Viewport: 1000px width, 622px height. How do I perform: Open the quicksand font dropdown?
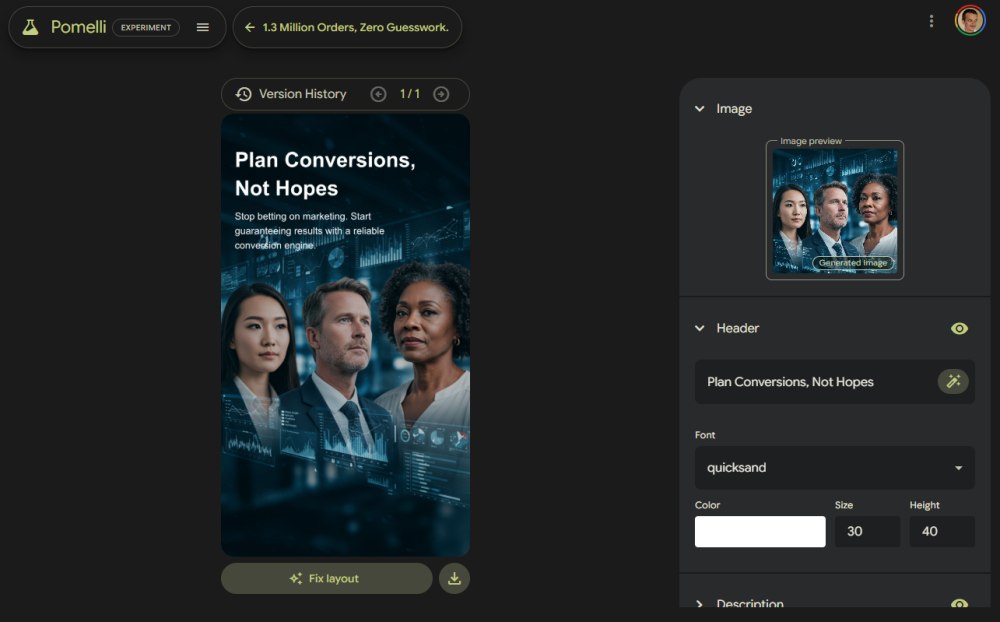coord(834,467)
